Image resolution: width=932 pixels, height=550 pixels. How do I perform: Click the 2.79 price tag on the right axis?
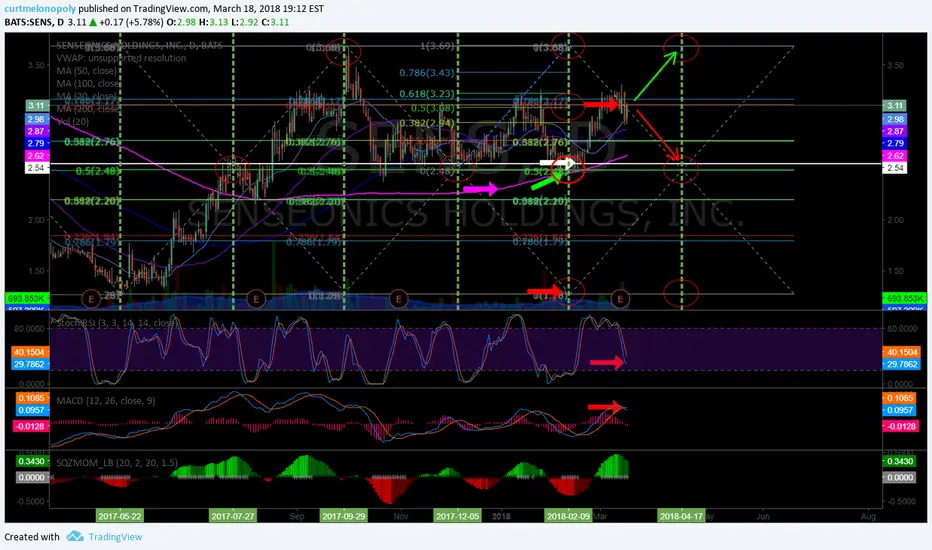[x=895, y=143]
